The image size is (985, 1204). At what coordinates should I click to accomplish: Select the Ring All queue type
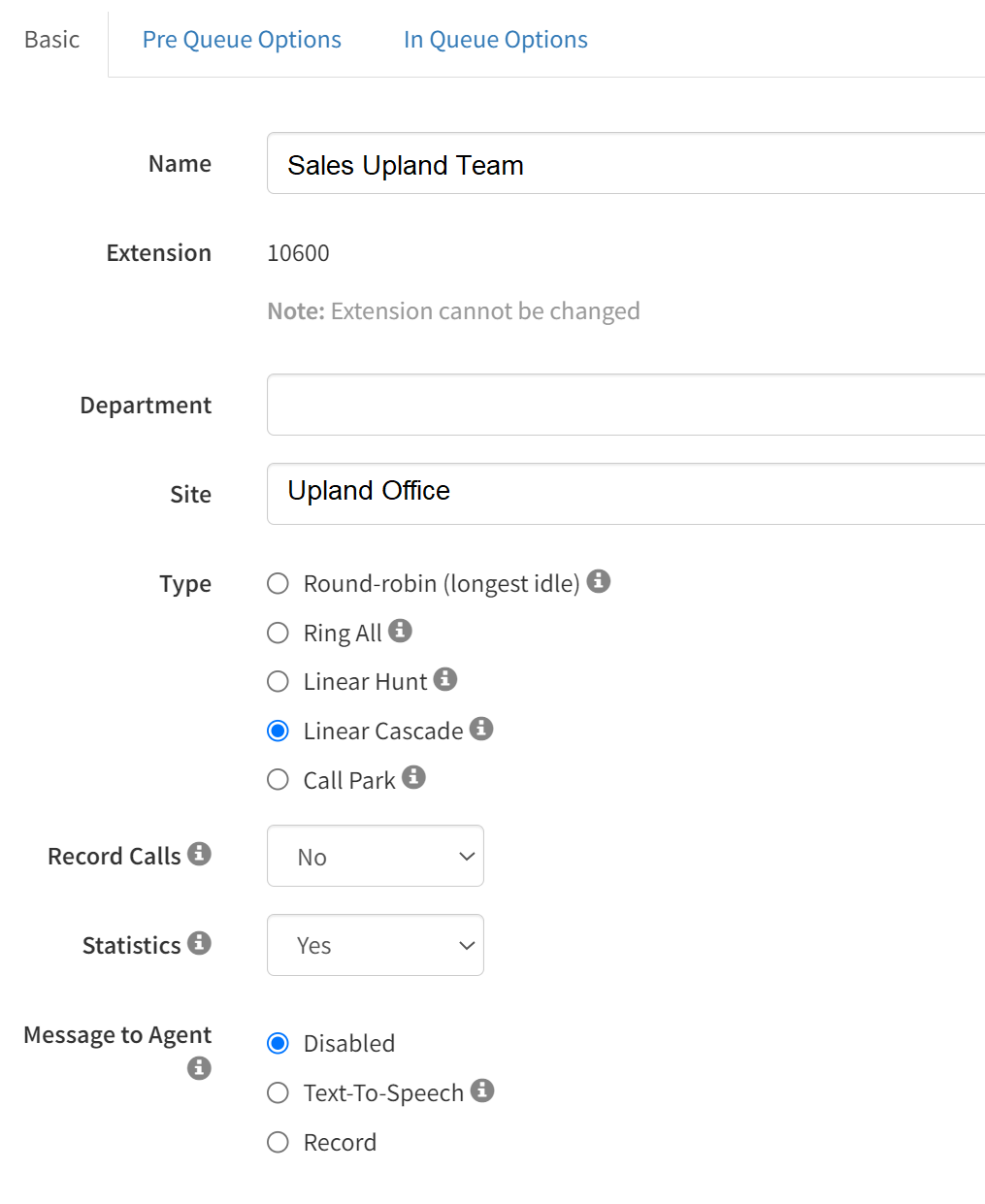point(279,633)
